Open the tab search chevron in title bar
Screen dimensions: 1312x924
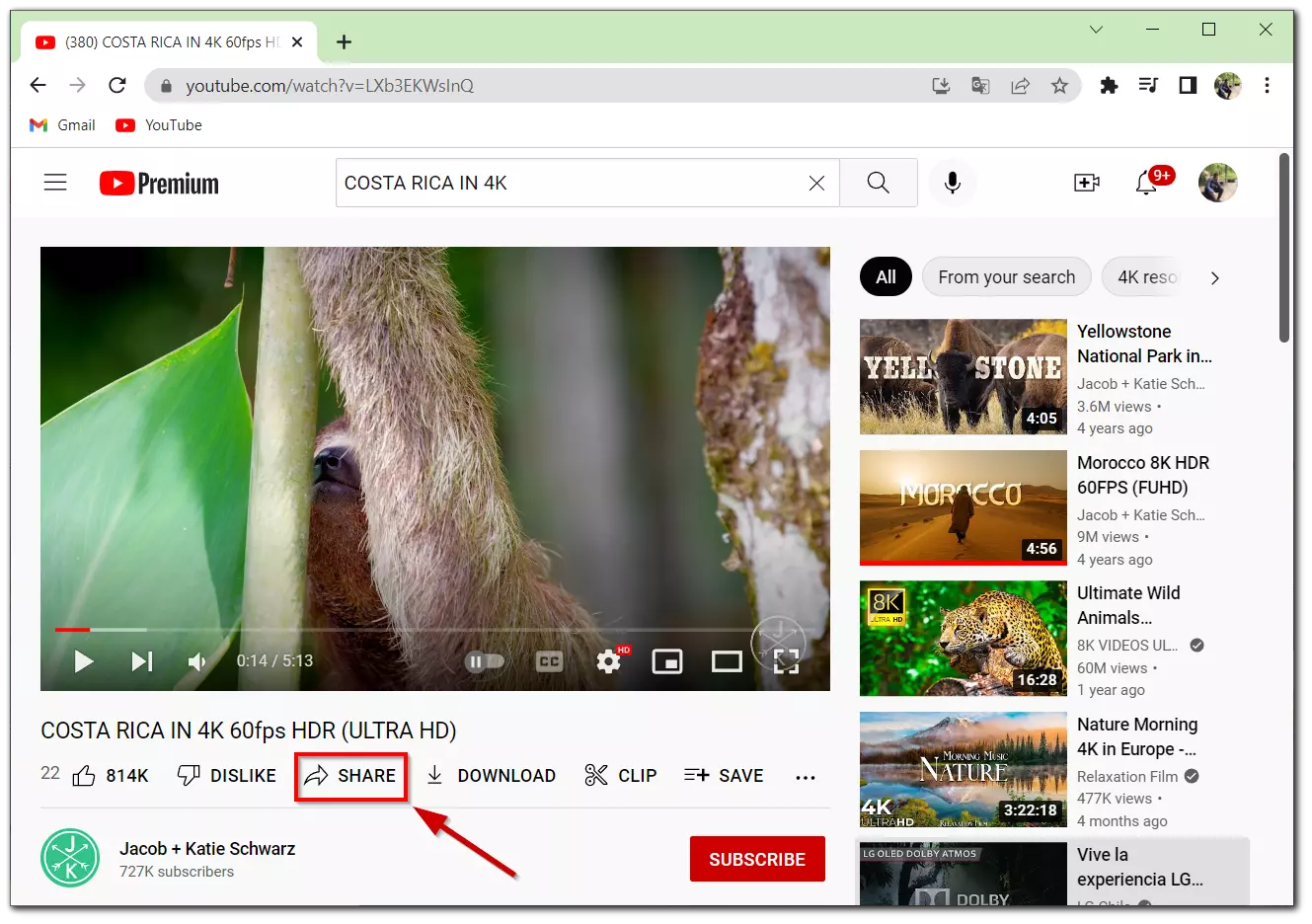point(1096,30)
